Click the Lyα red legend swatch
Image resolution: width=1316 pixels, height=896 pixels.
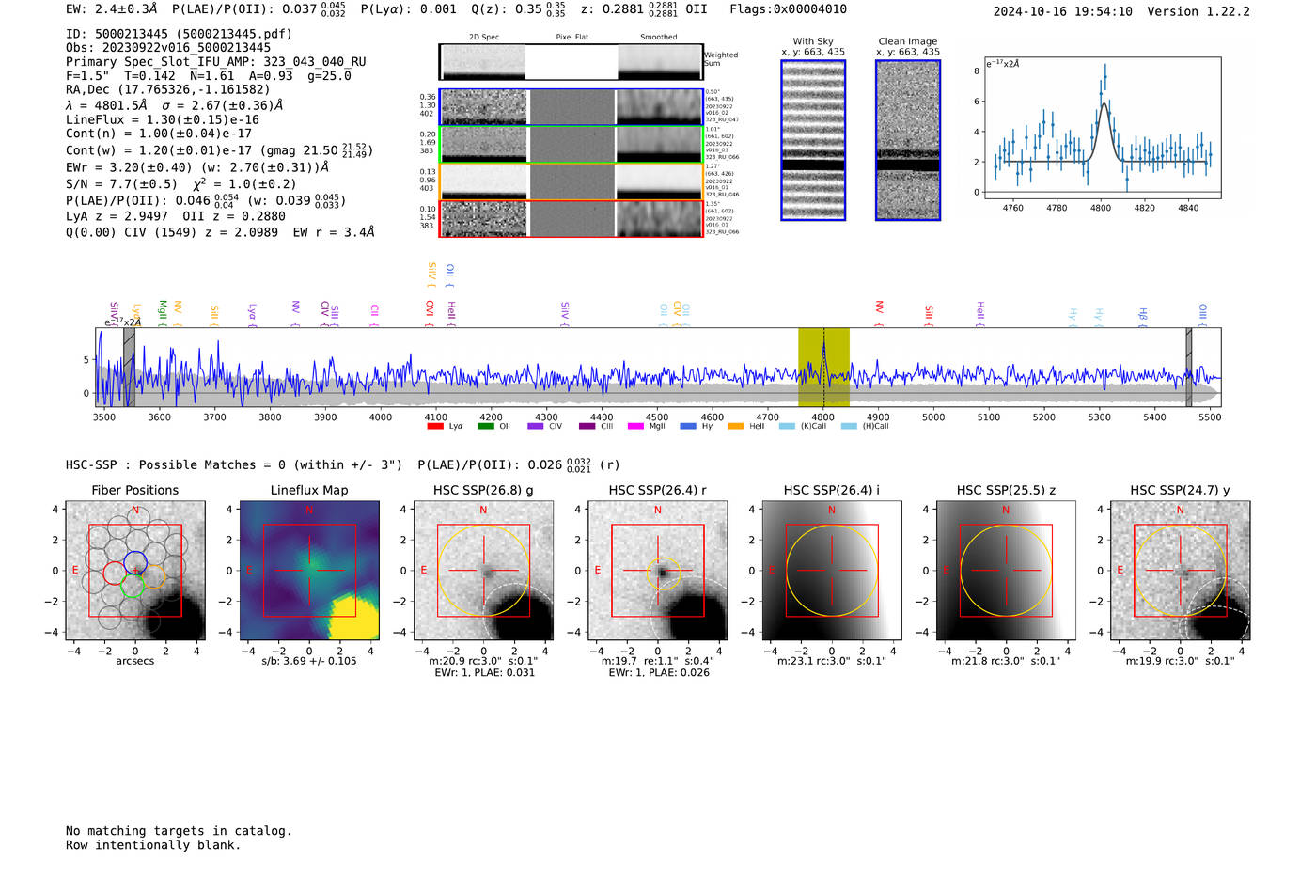435,427
